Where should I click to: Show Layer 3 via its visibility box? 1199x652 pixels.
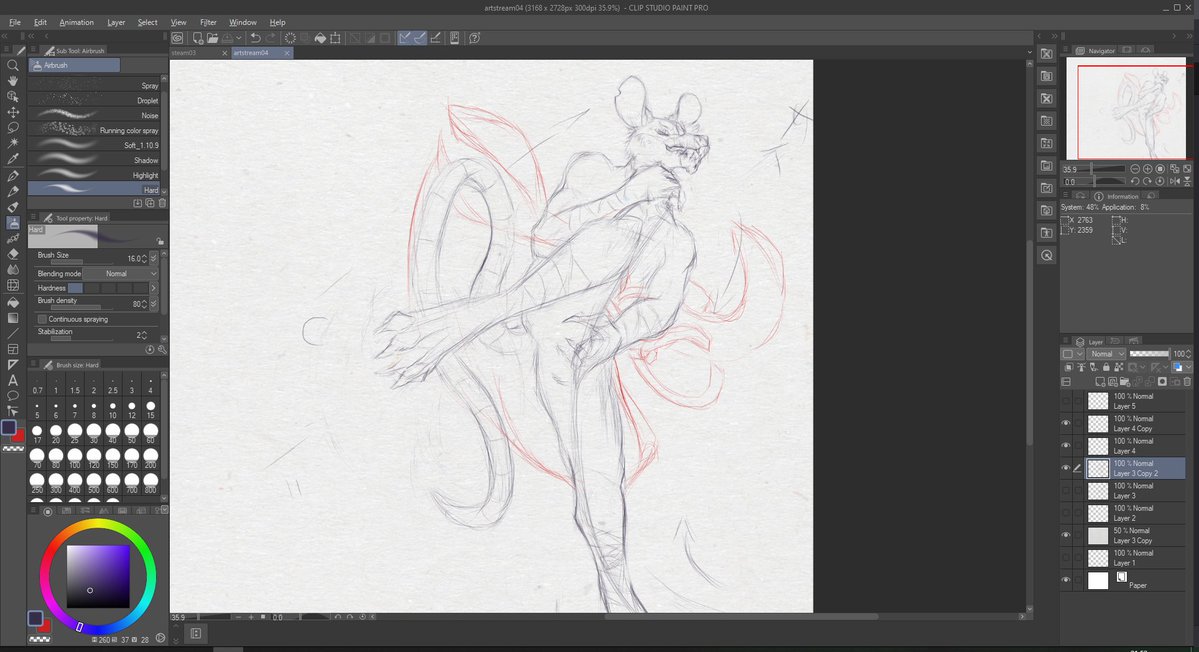1066,490
